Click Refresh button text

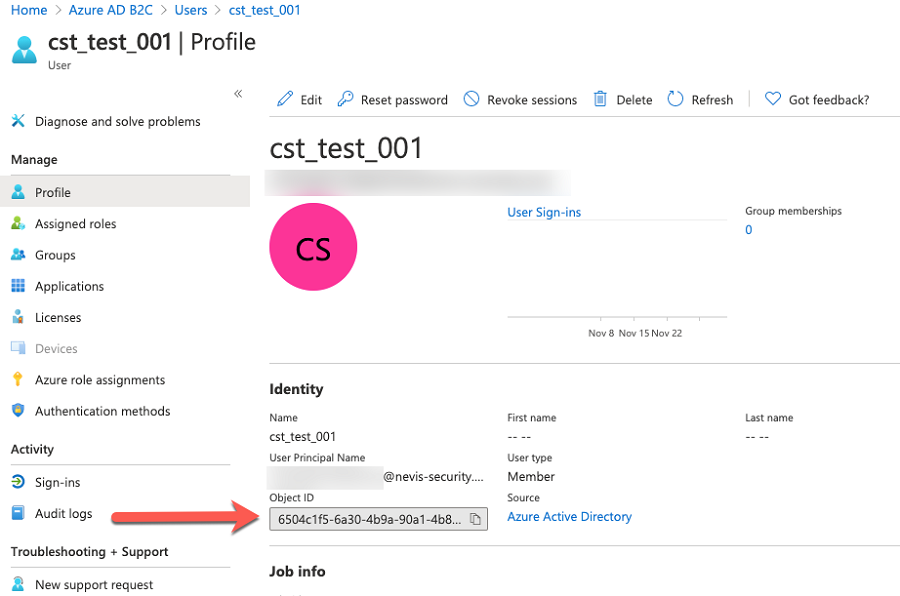712,99
